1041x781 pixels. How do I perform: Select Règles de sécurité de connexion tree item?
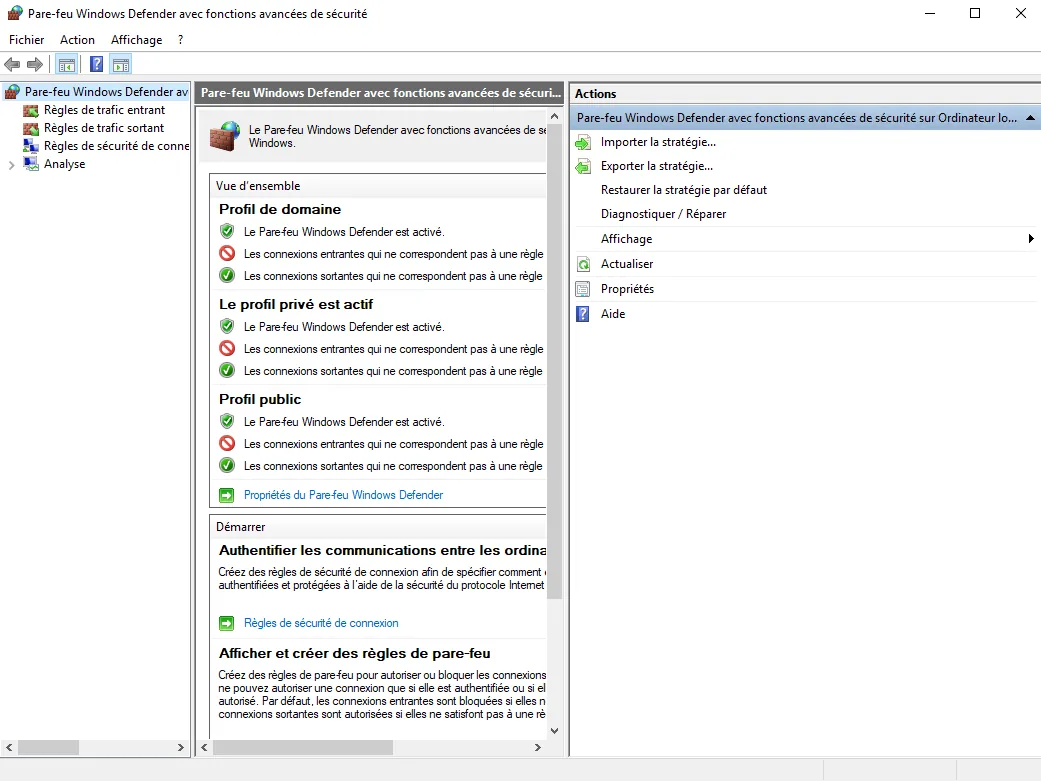(116, 146)
